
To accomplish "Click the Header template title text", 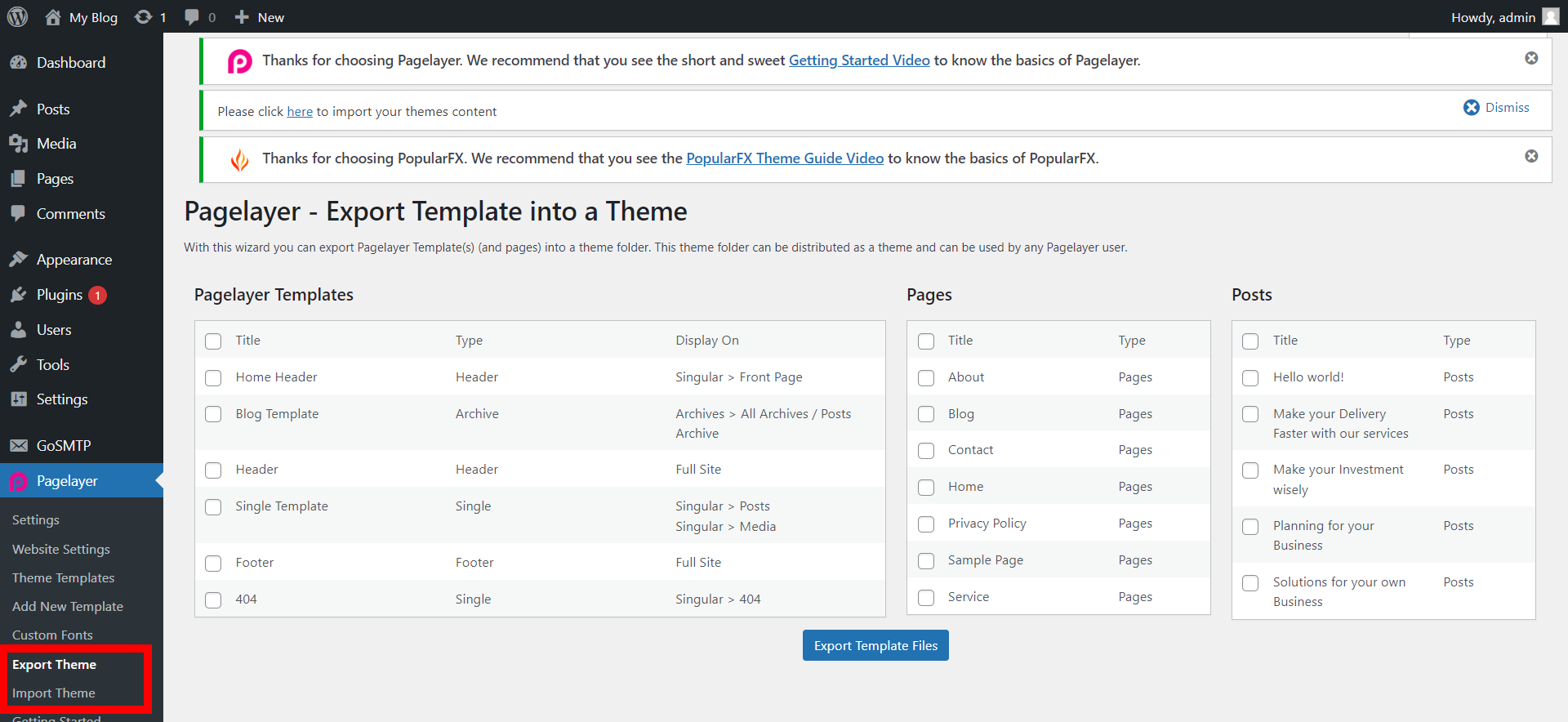I will 257,470.
